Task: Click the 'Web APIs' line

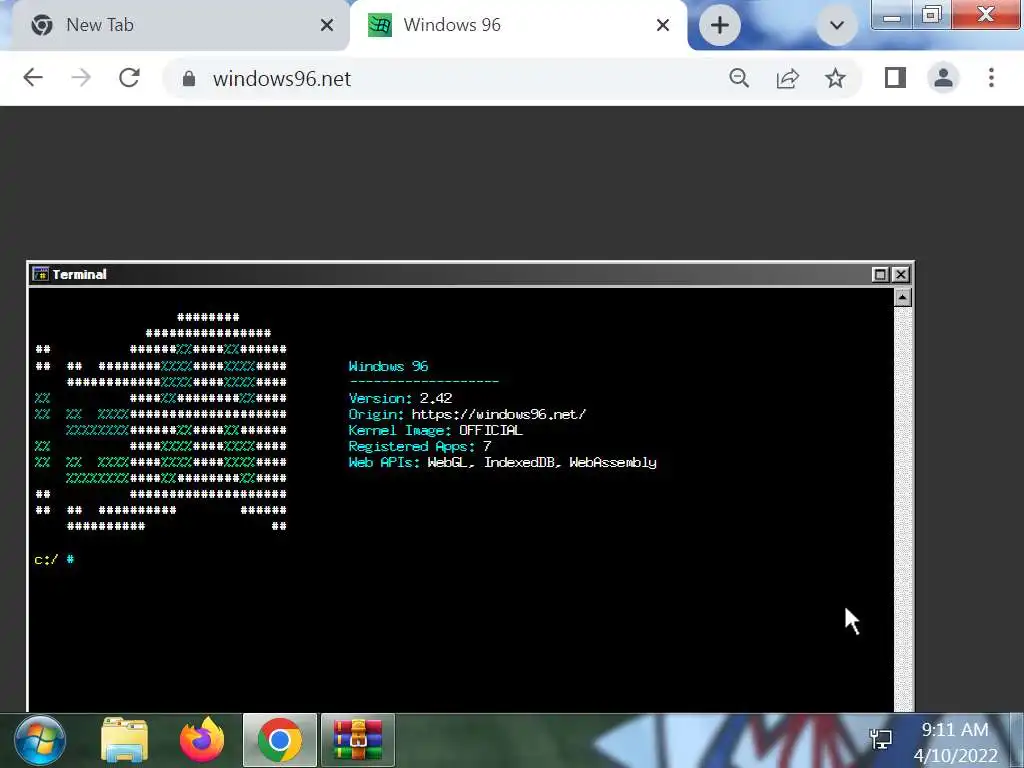Action: 503,462
